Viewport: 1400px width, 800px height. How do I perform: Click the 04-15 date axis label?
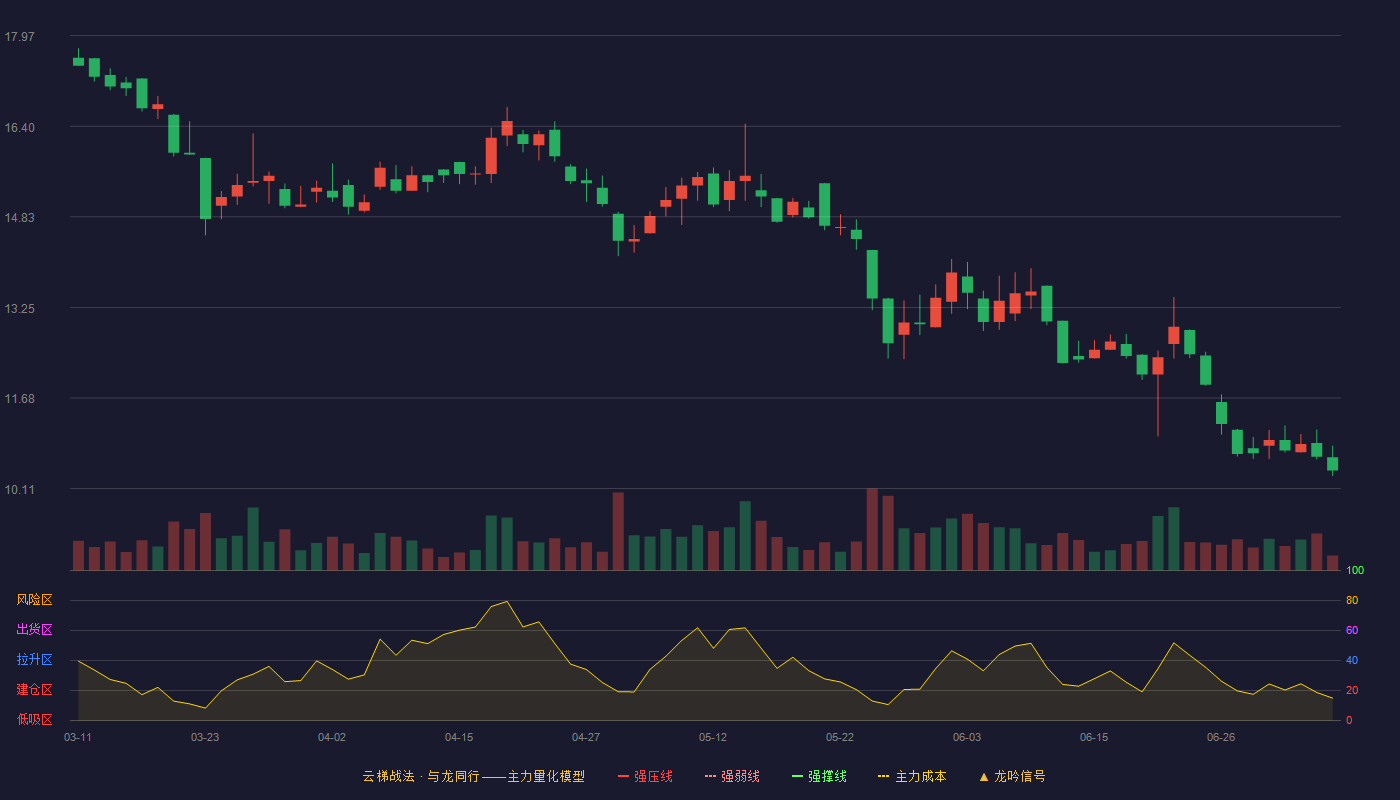tap(459, 737)
